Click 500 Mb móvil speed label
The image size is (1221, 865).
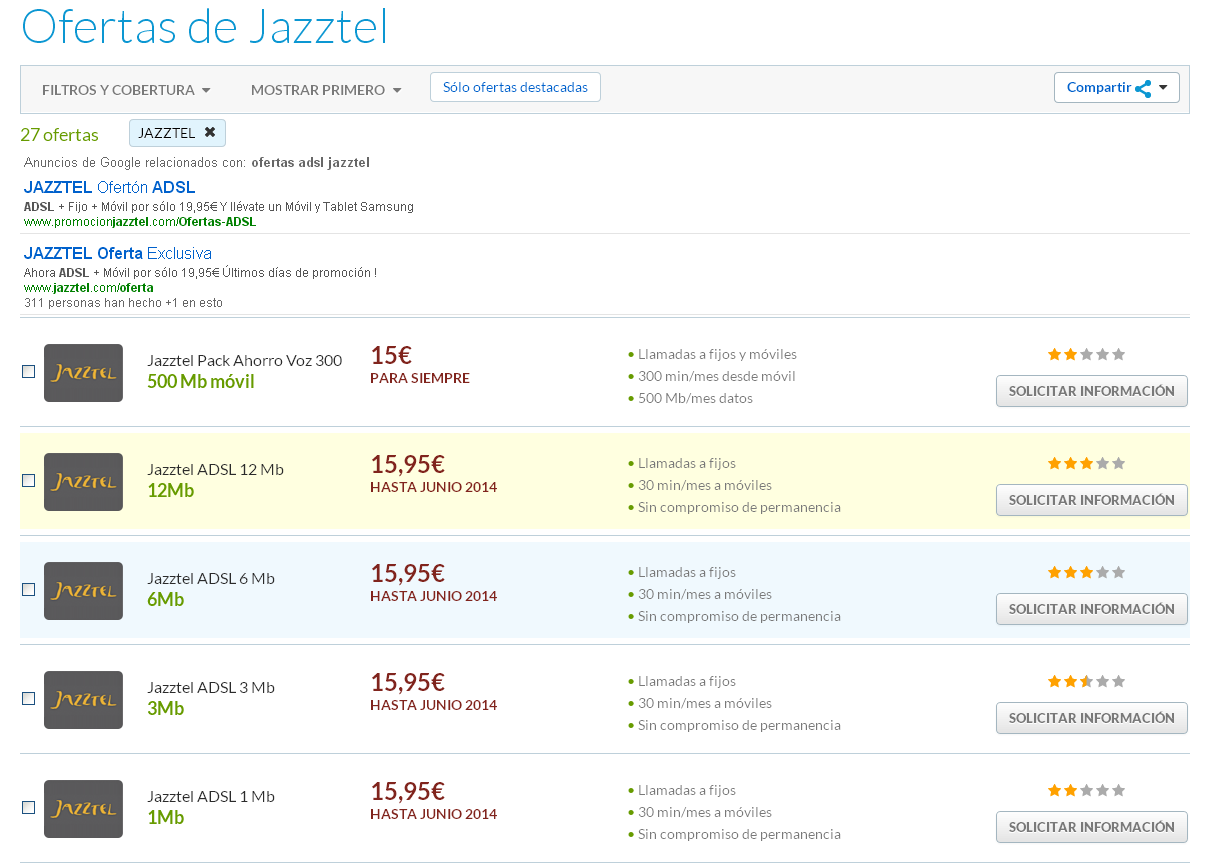pos(201,382)
